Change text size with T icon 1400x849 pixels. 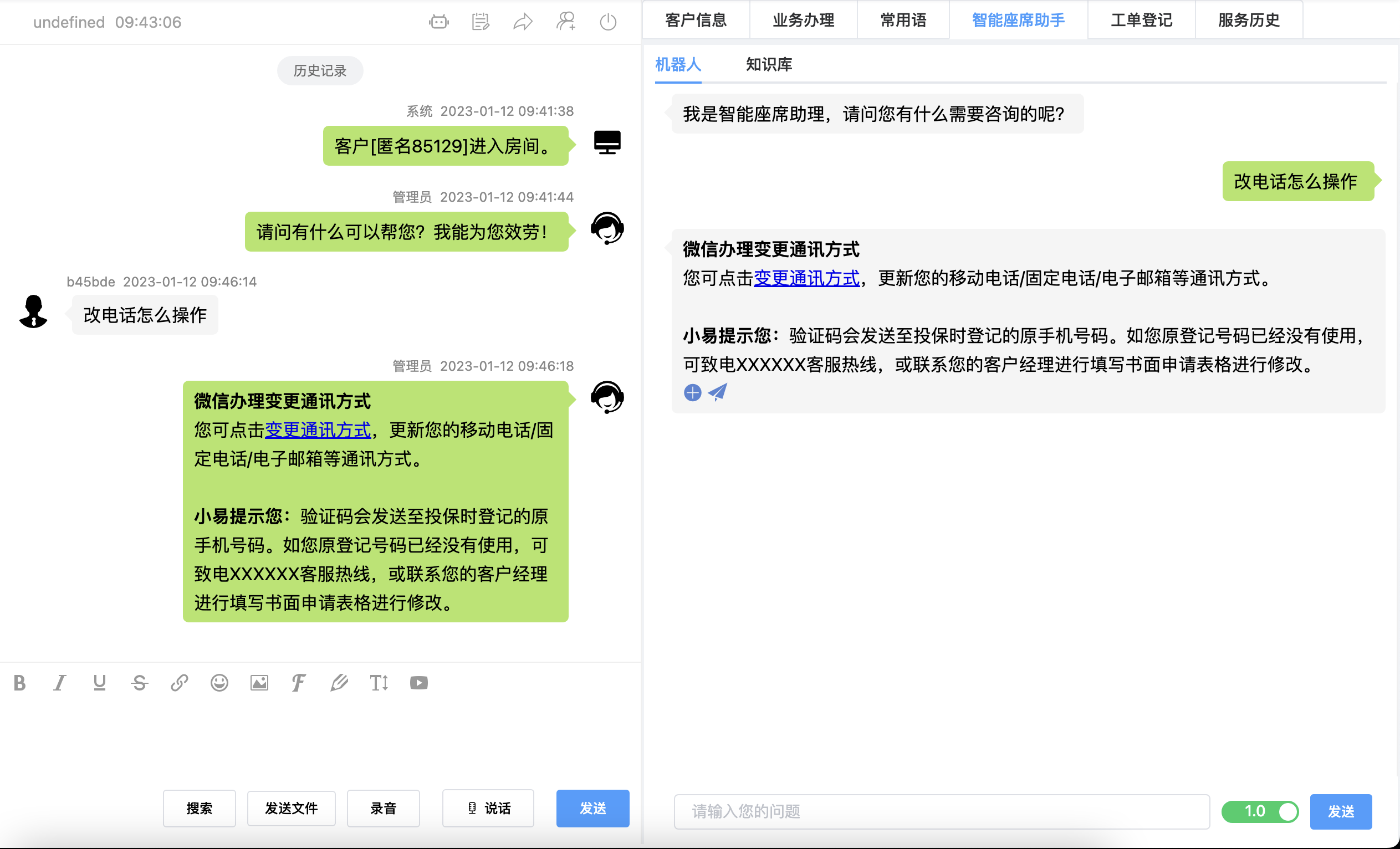(x=379, y=683)
